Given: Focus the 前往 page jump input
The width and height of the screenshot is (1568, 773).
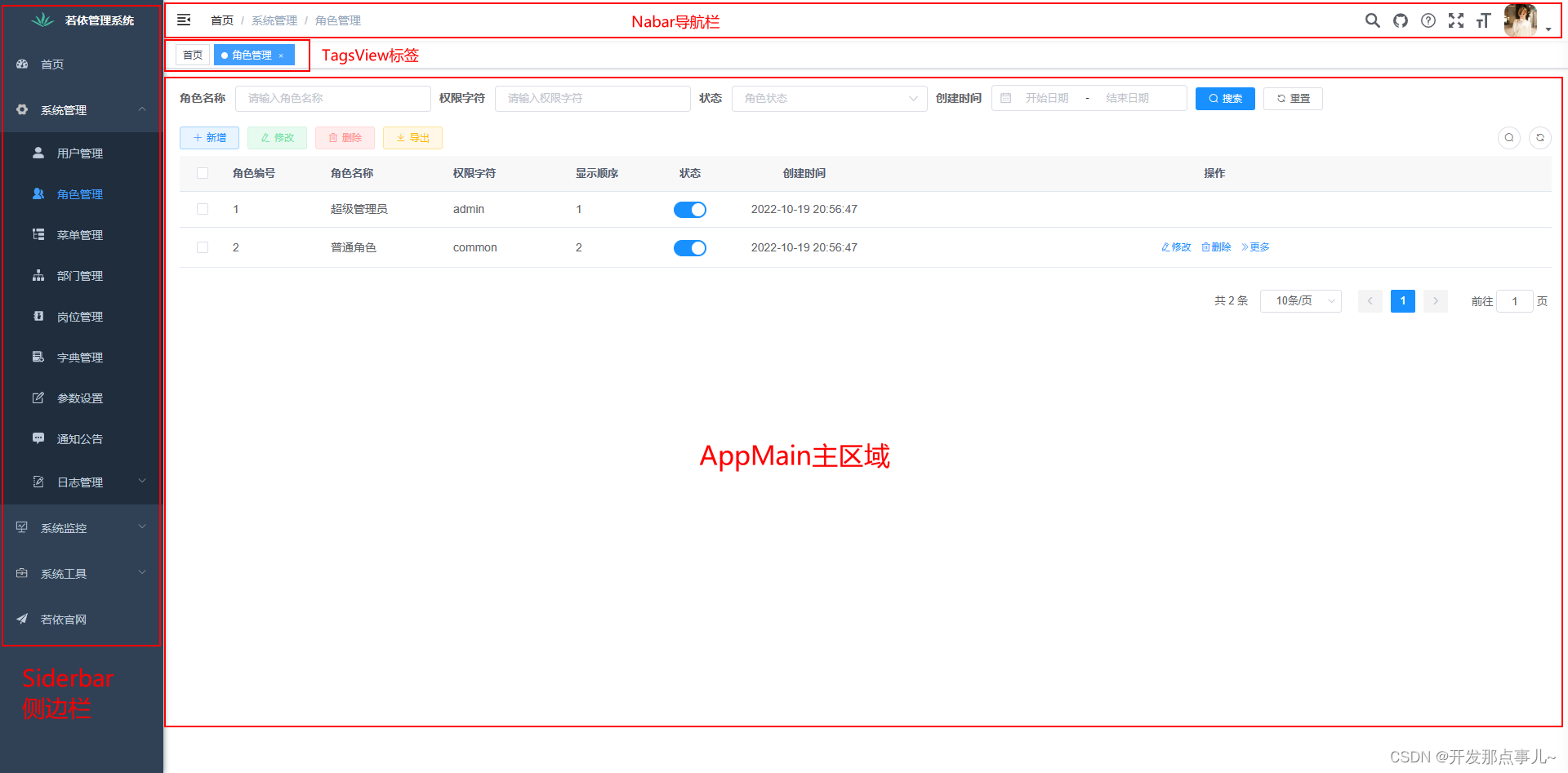Looking at the screenshot, I should point(1515,301).
